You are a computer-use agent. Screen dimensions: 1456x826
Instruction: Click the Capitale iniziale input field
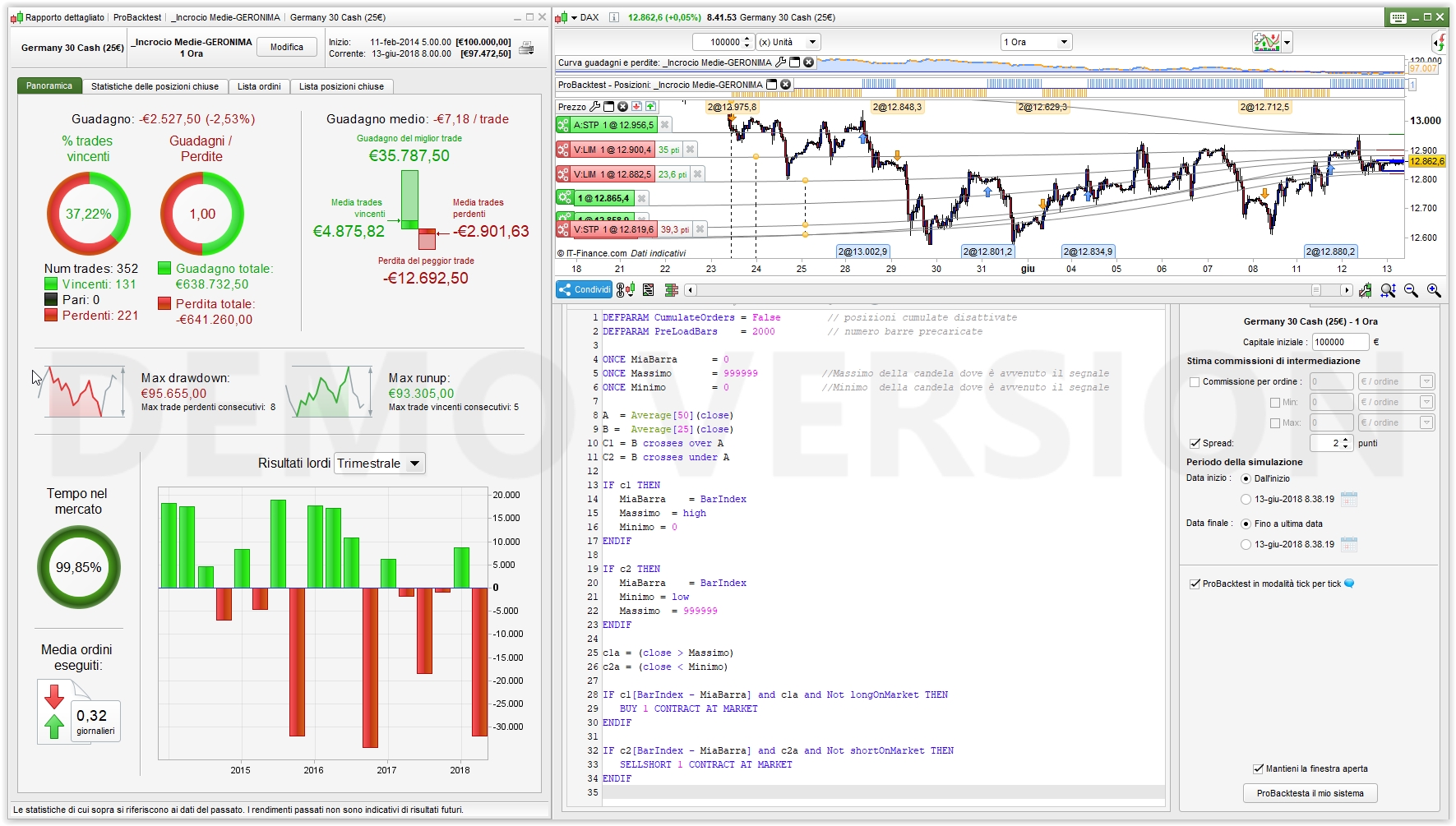point(1340,342)
